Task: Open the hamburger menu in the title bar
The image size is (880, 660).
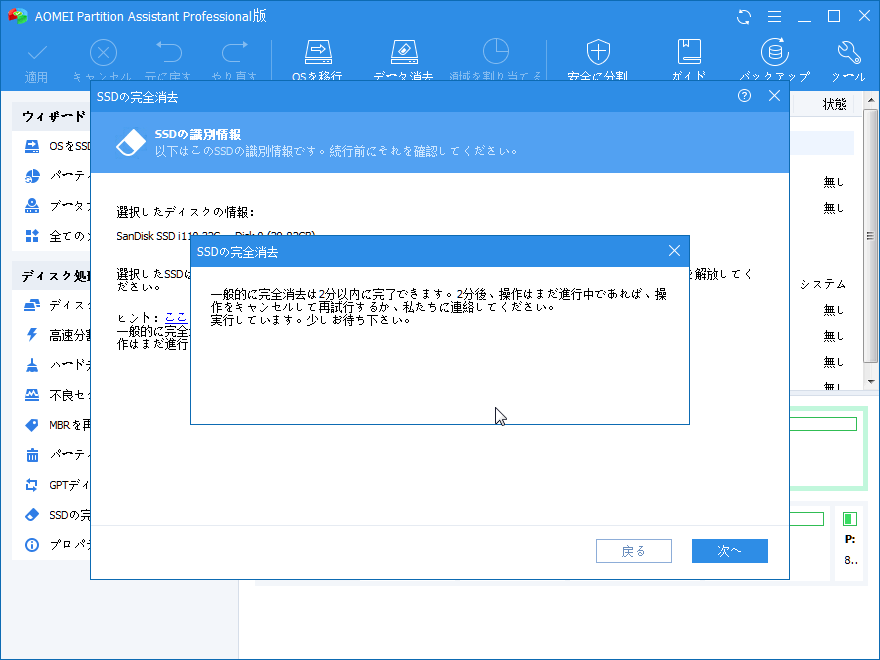Action: [774, 17]
